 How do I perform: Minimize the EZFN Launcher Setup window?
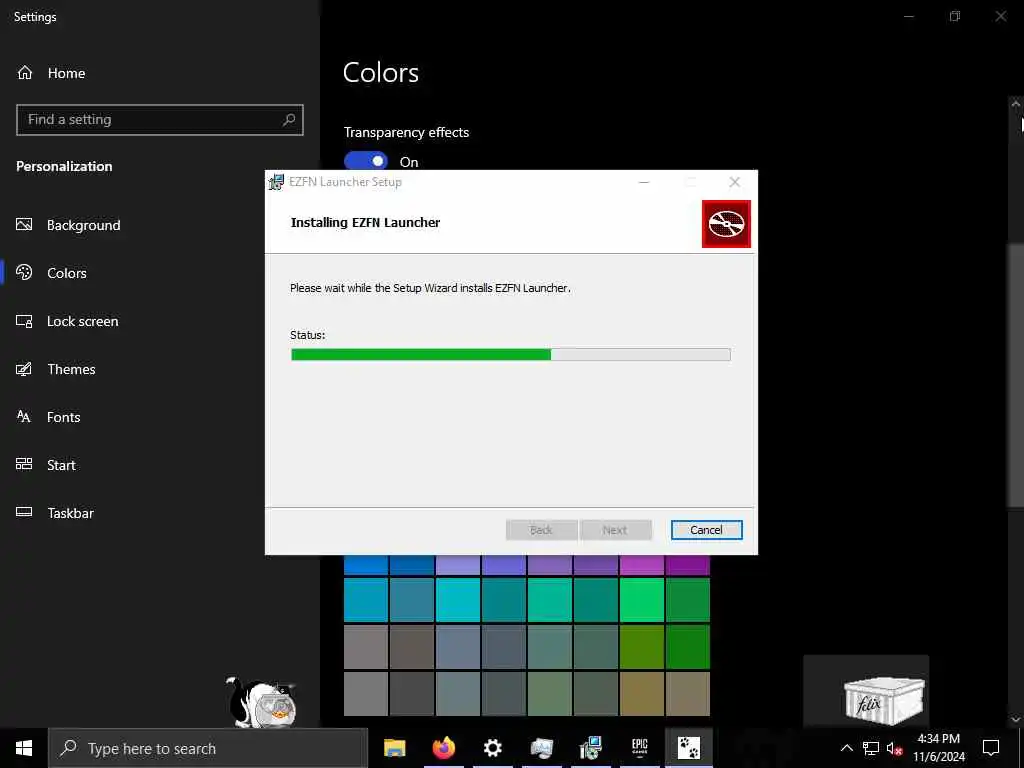644,182
